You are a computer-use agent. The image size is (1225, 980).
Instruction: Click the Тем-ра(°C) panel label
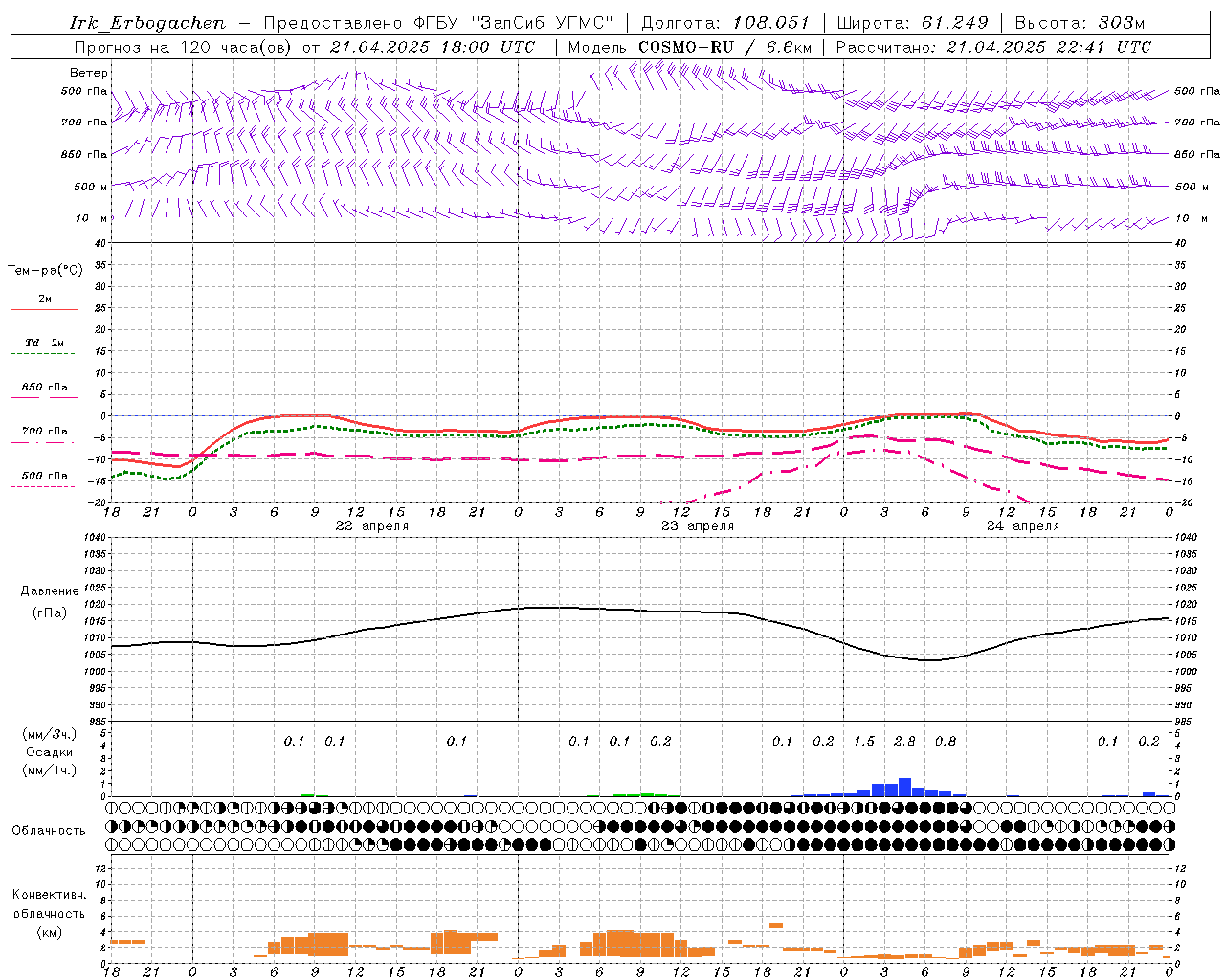(x=45, y=270)
